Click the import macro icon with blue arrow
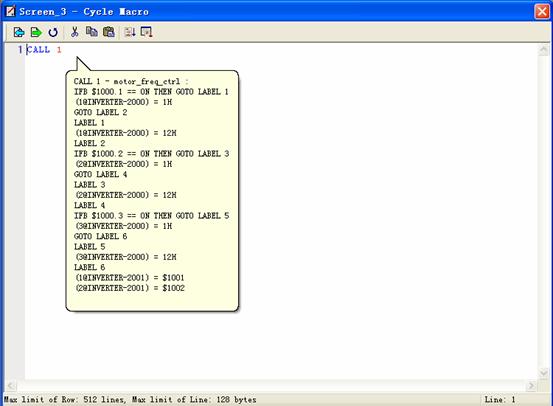The image size is (553, 406). coord(19,32)
